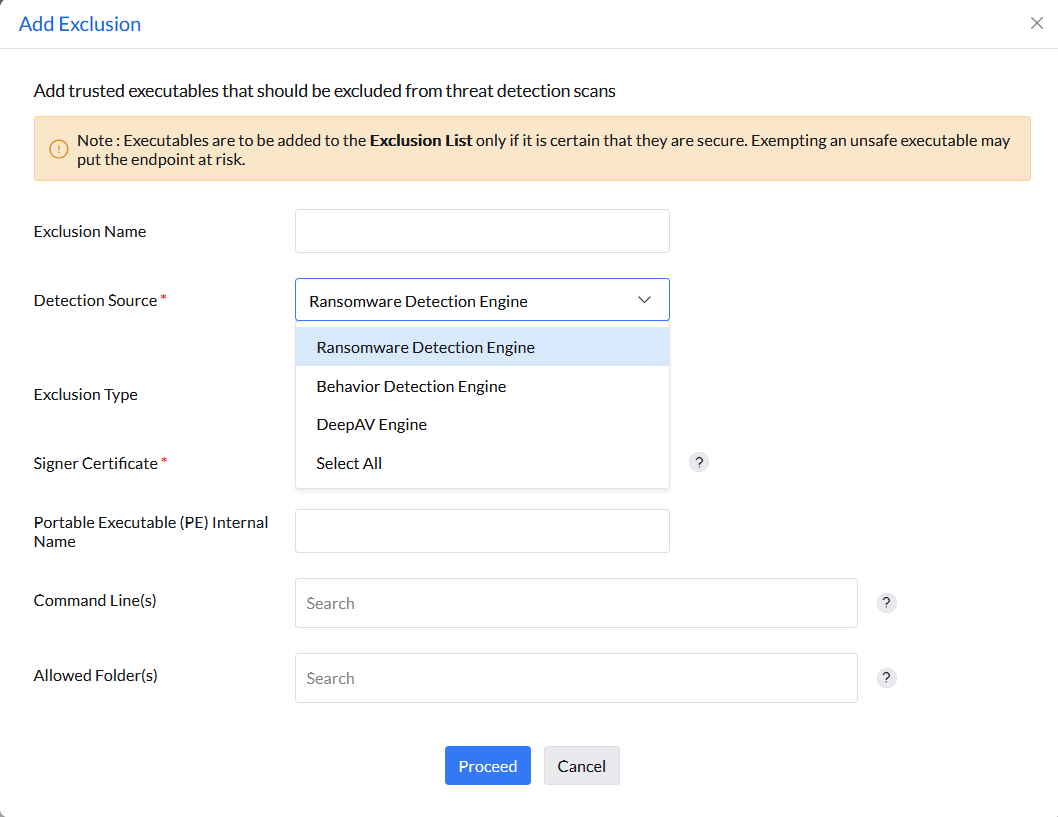Select All detection sources in the dropdown
This screenshot has width=1058, height=817.
[x=349, y=462]
